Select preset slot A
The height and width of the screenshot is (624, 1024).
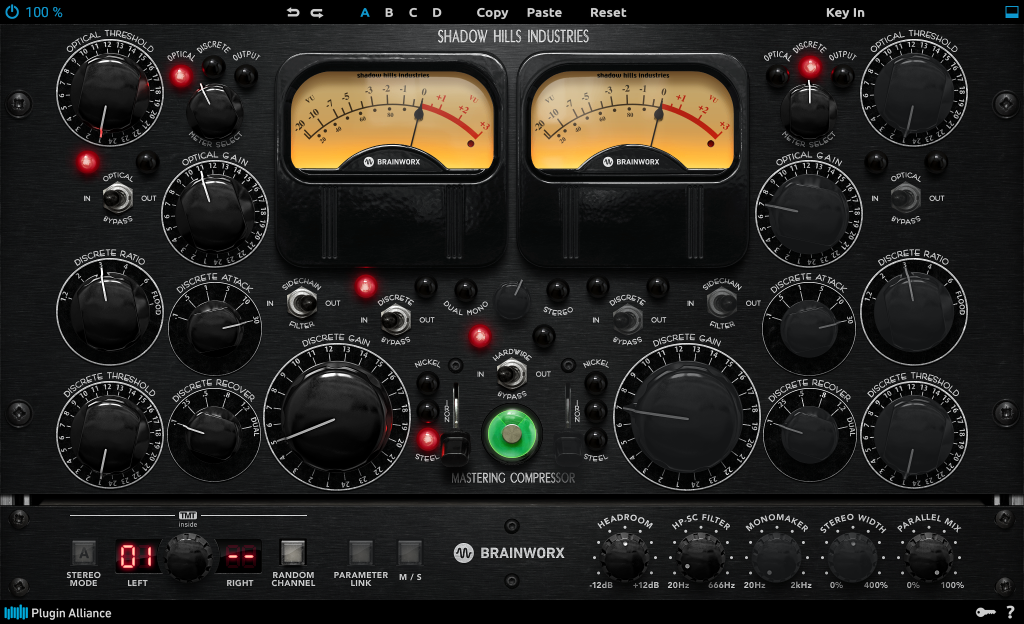point(365,12)
